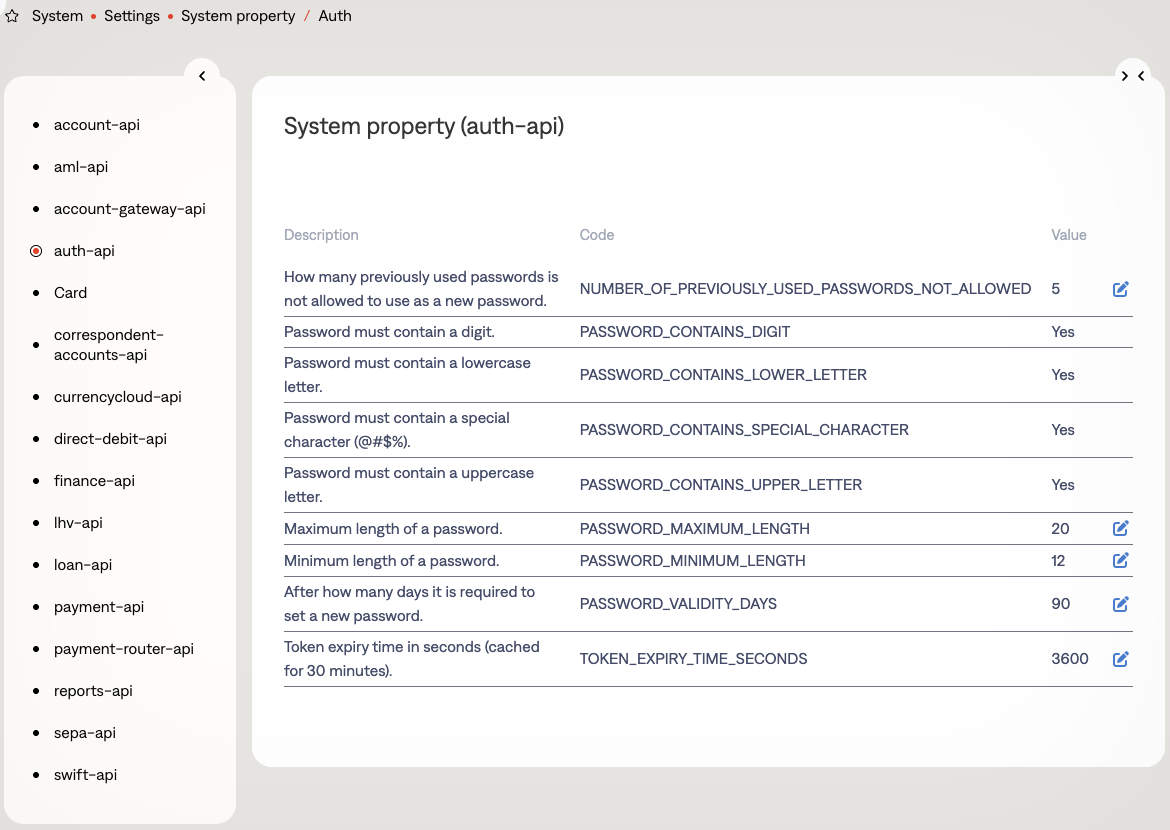Edit the previously used passwords value
1170x830 pixels.
point(1120,289)
